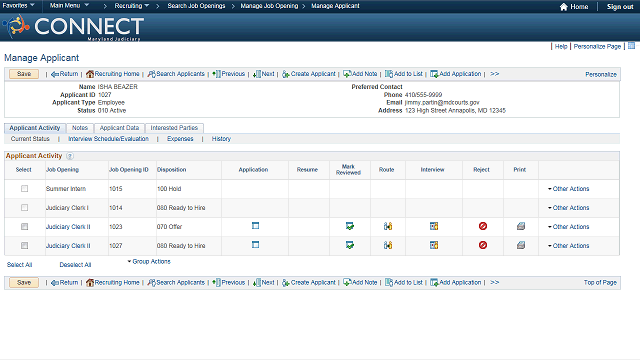Viewport: 640px width, 360px height.
Task: Click the Home icon in header
Action: [x=564, y=7]
